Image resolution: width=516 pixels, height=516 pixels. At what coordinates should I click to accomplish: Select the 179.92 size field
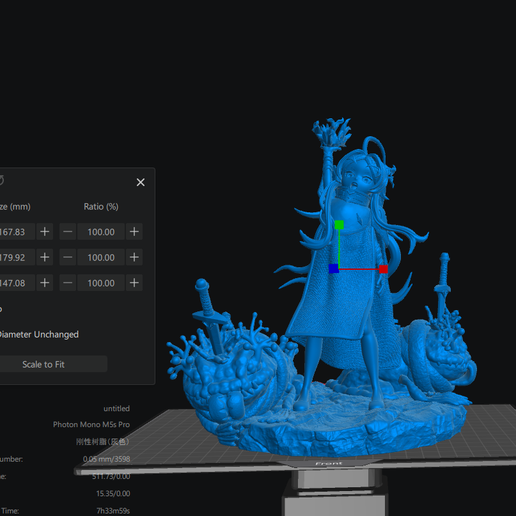(x=17, y=257)
